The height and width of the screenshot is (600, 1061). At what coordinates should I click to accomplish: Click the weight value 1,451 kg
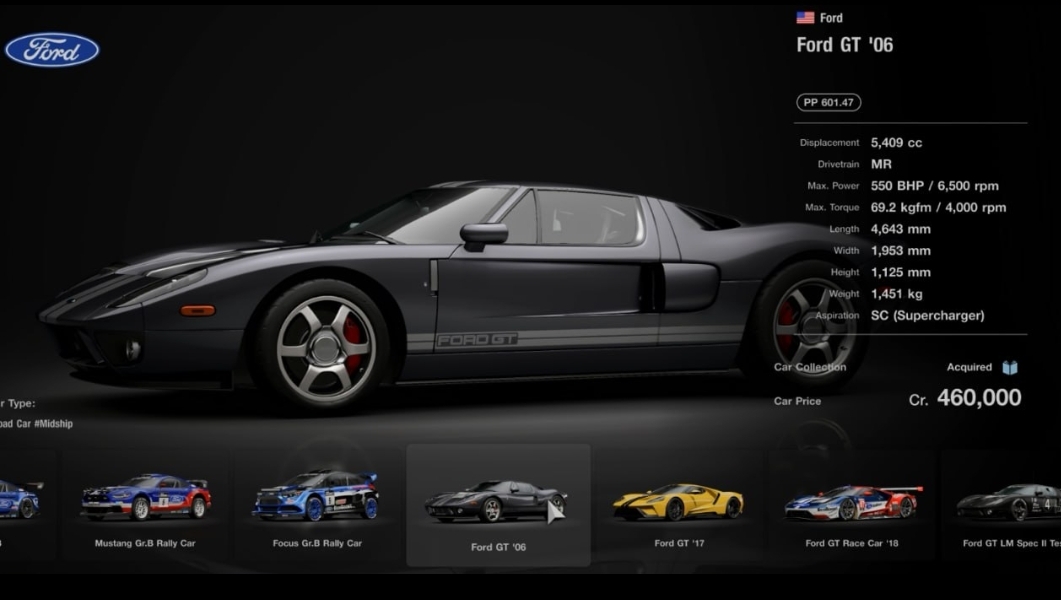coord(896,294)
